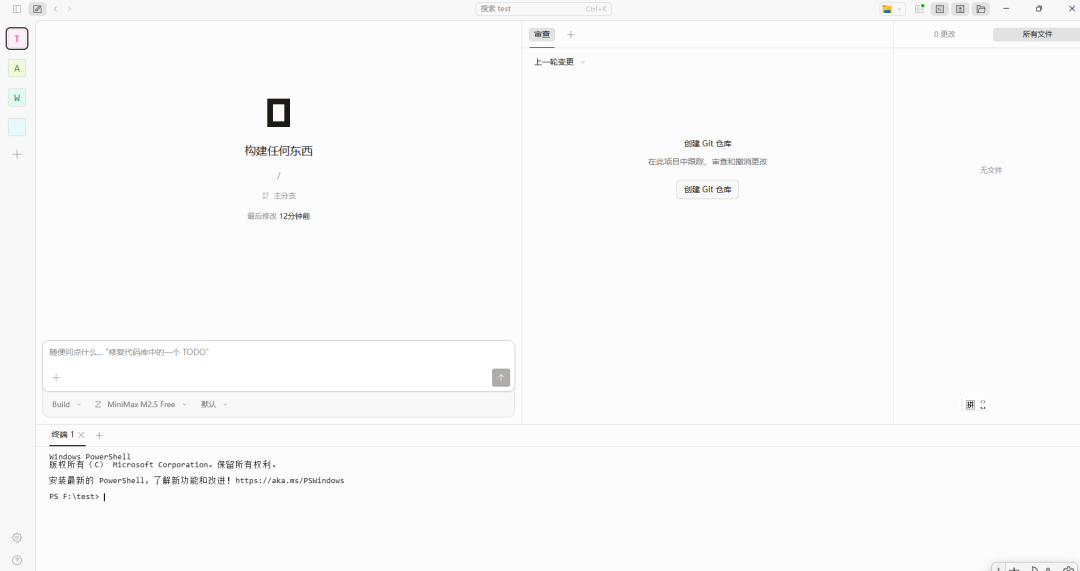Viewport: 1080px width, 571px height.
Task: Open the server status icon with green dot
Action: [x=920, y=9]
